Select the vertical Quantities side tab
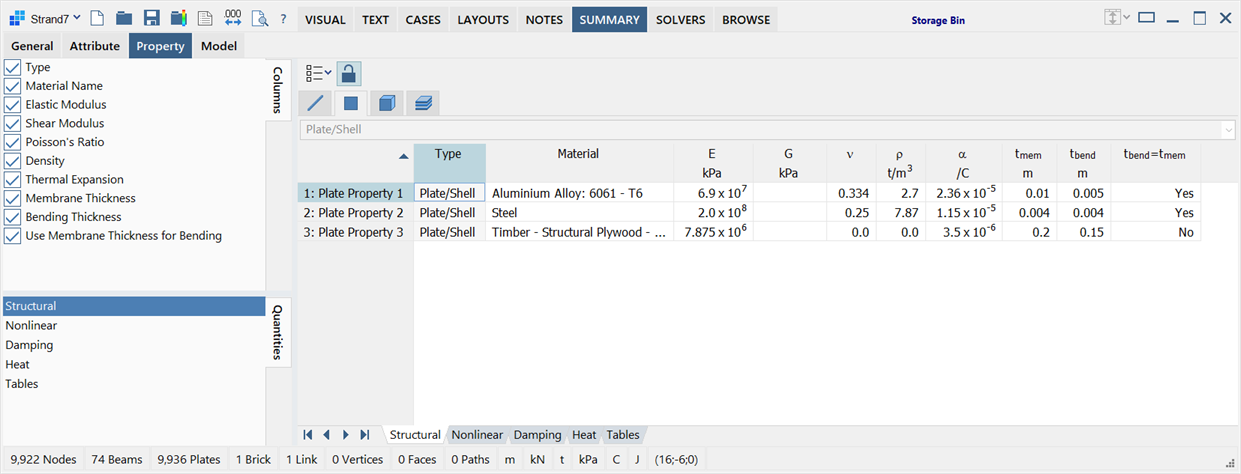Image resolution: width=1241 pixels, height=474 pixels. pyautogui.click(x=278, y=332)
